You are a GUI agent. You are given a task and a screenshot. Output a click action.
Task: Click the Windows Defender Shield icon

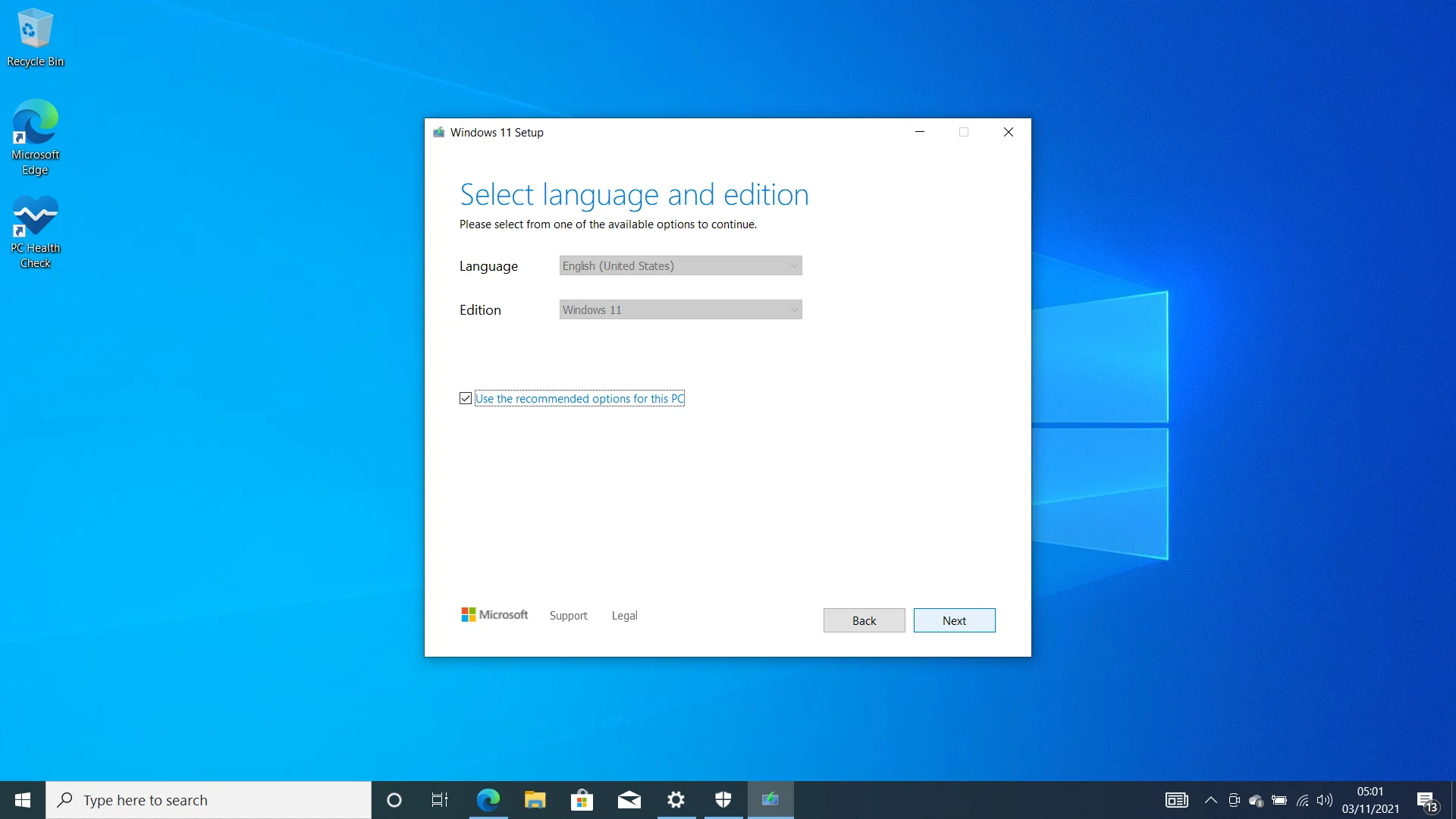pyautogui.click(x=723, y=799)
